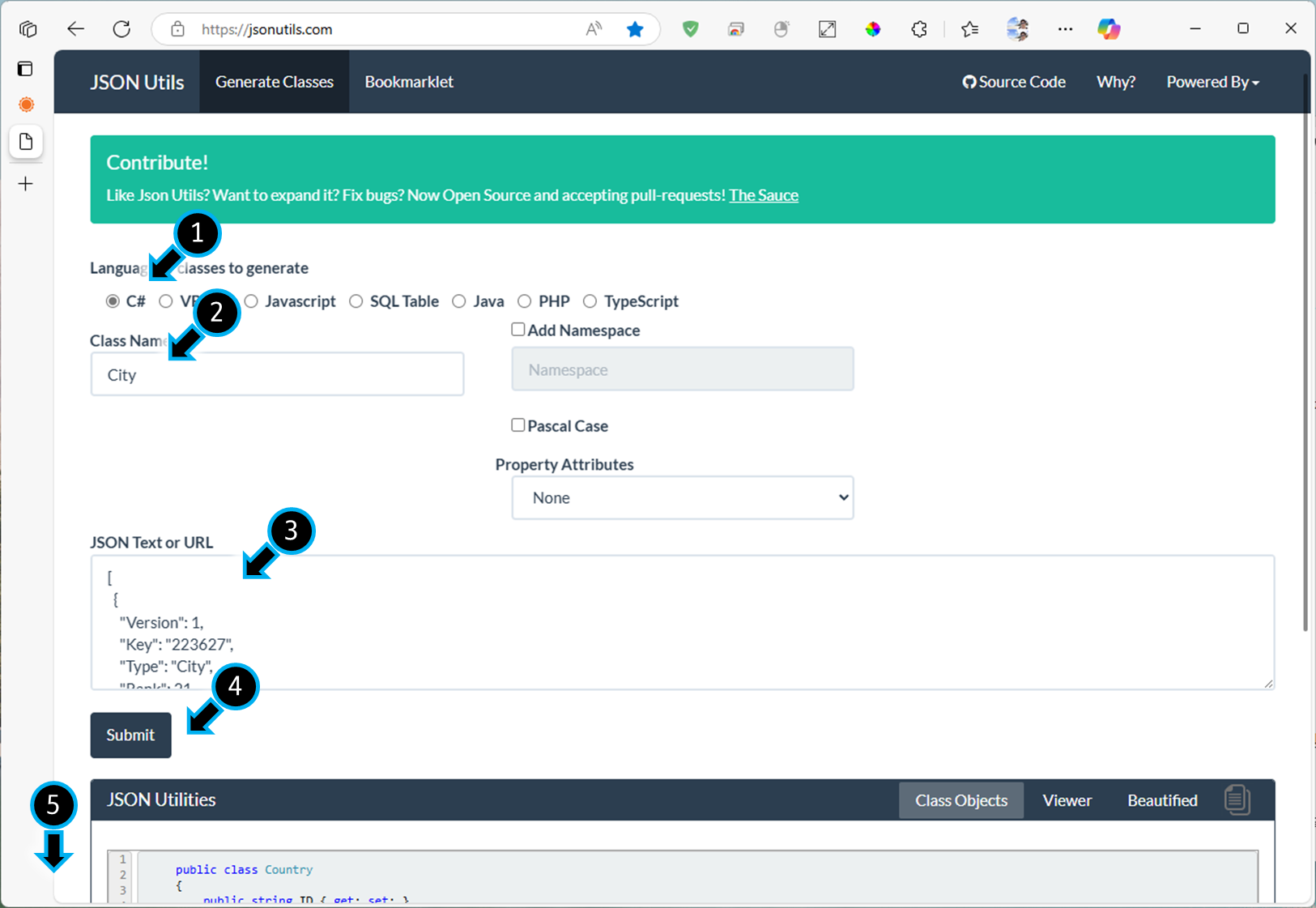Select the orange site tab in sidebar
1316x908 pixels.
click(x=26, y=104)
